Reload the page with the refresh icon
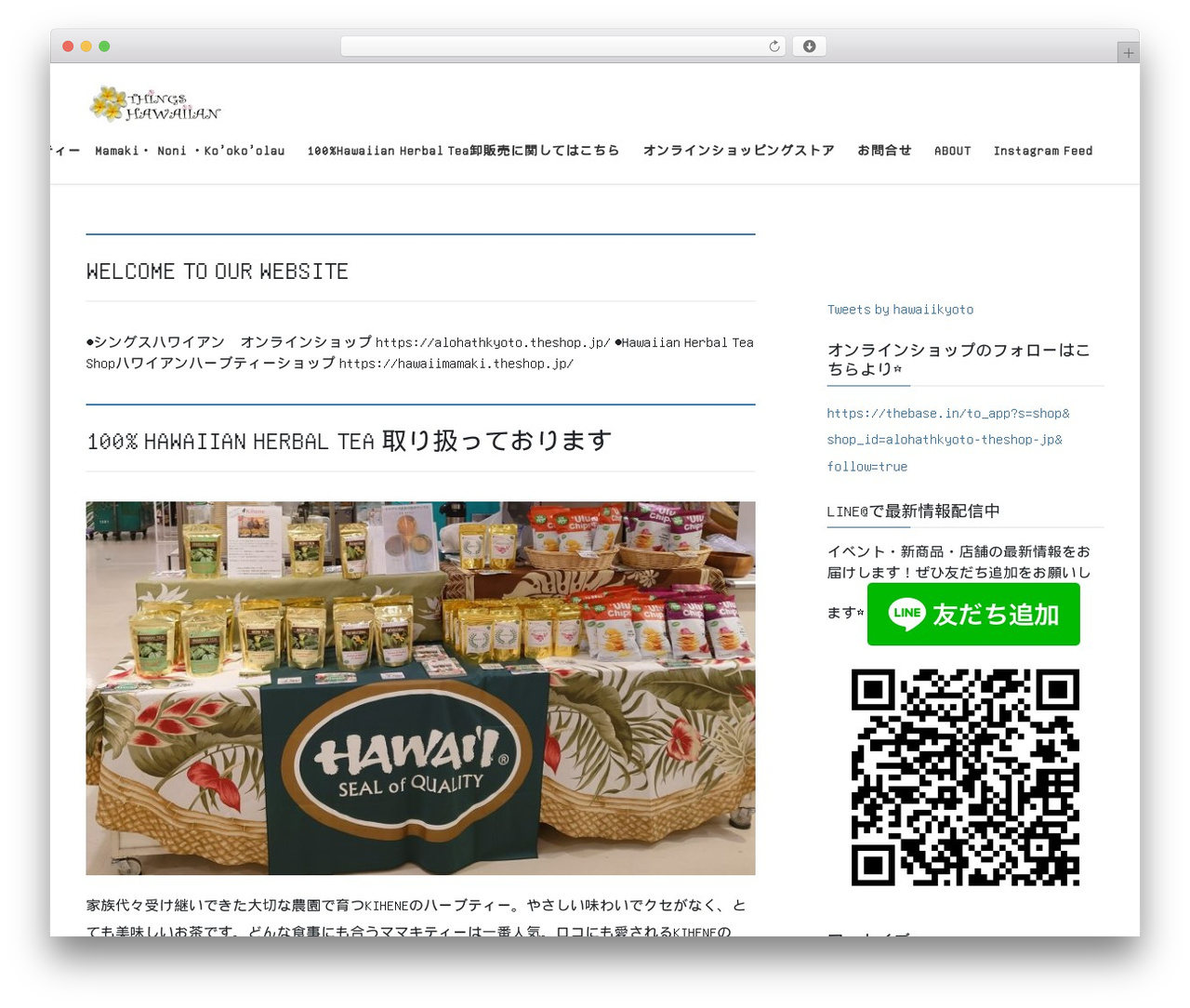Screen dimensions: 1190x1008 tap(773, 46)
